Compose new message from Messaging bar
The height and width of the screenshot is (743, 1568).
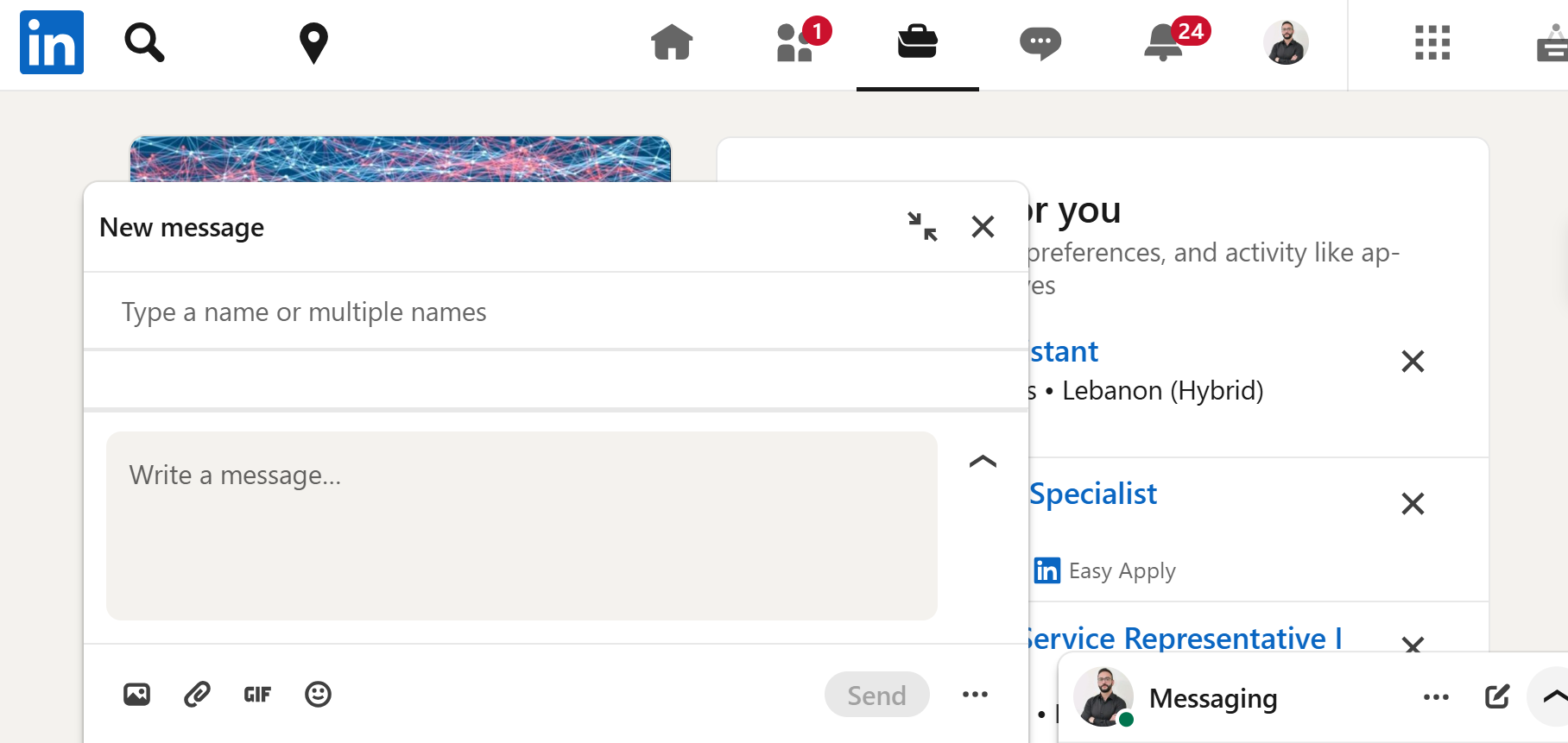1496,697
